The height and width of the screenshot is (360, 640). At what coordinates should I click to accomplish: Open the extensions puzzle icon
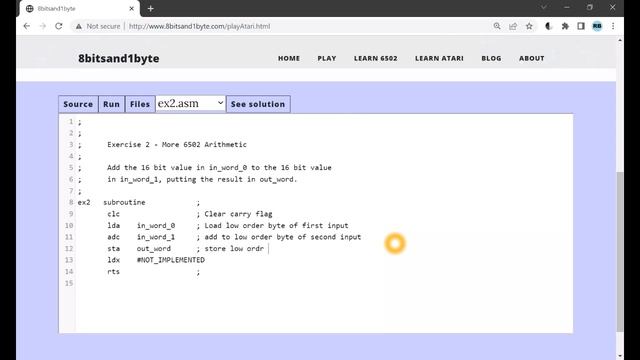coord(565,26)
